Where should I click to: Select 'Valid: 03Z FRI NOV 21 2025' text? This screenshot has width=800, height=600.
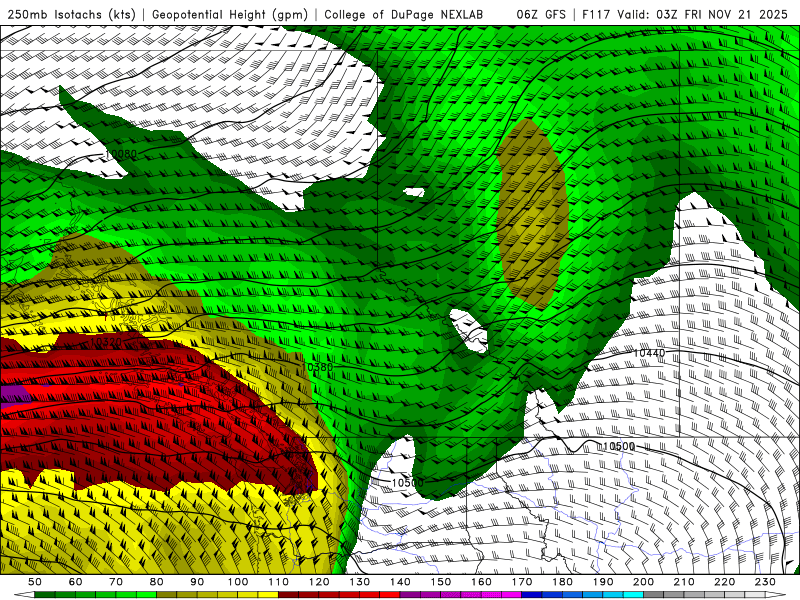[705, 15]
